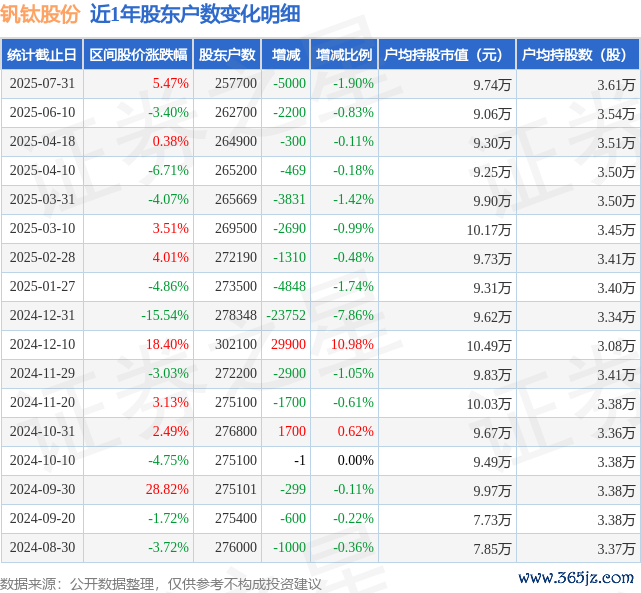Click the -1.90% change ratio
This screenshot has width=641, height=593.
(353, 83)
